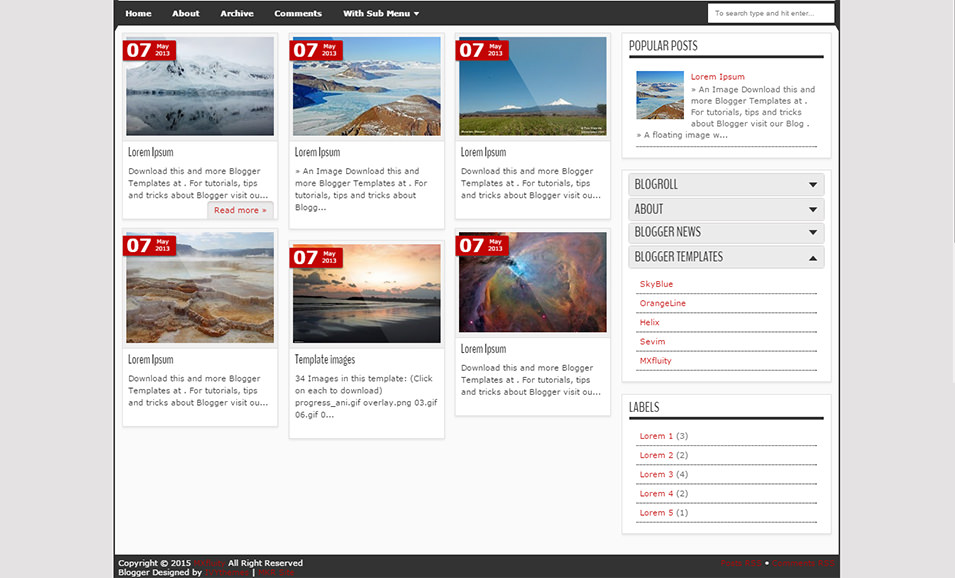This screenshot has width=955, height=578.
Task: Open the Lorem 3 label link
Action: (x=658, y=474)
